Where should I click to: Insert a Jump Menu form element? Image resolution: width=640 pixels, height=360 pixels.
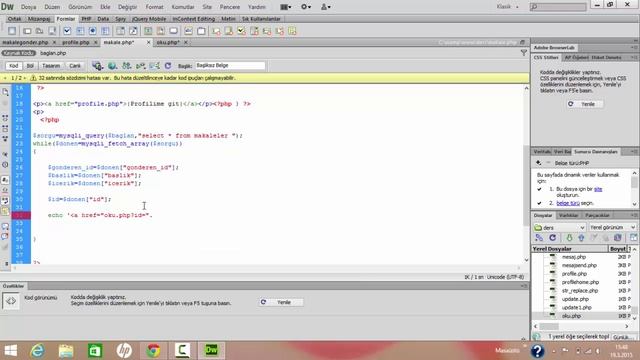click(133, 31)
